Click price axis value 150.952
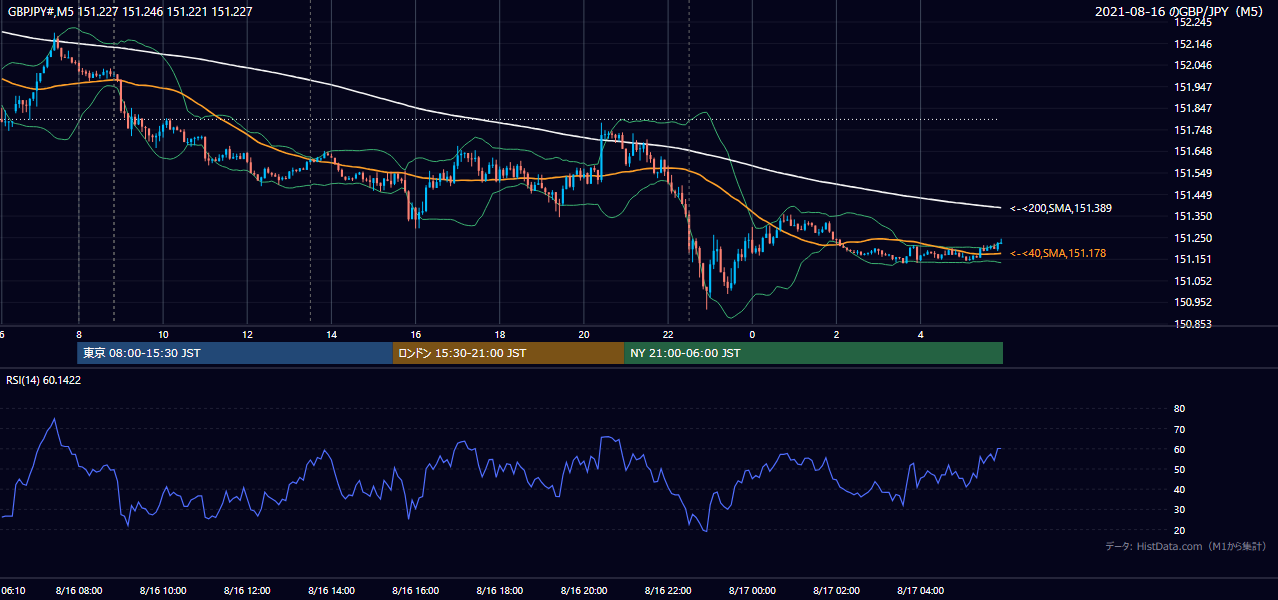The image size is (1278, 600). click(x=1192, y=302)
